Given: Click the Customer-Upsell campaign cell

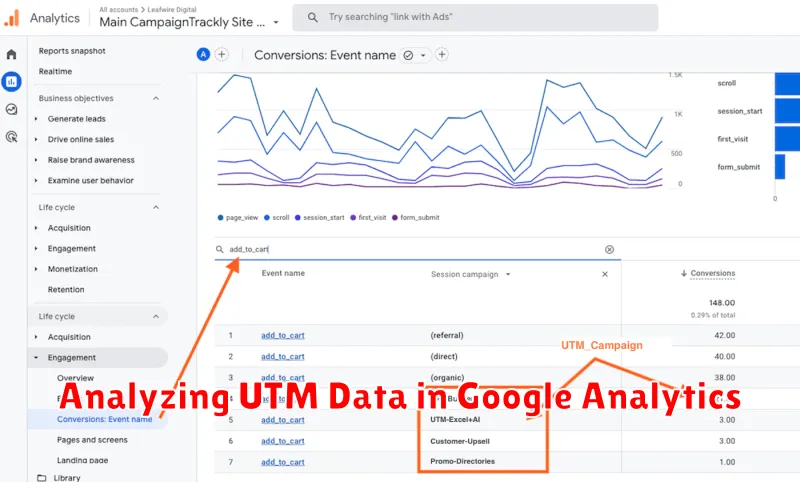Looking at the screenshot, I should 460,441.
